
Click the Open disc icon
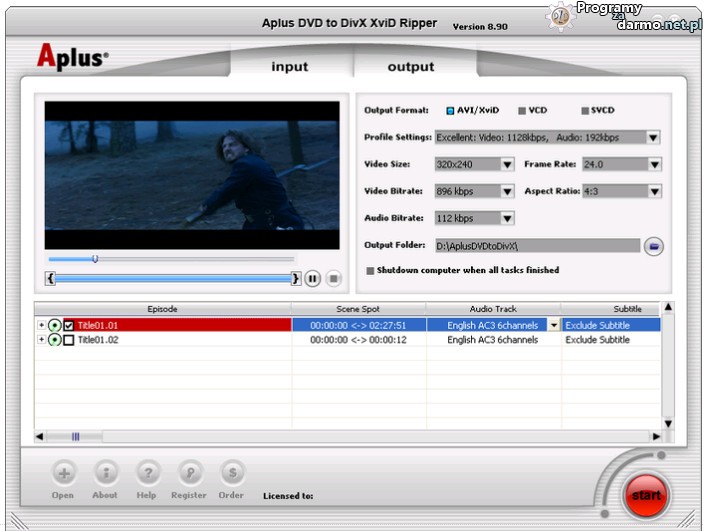tap(63, 472)
